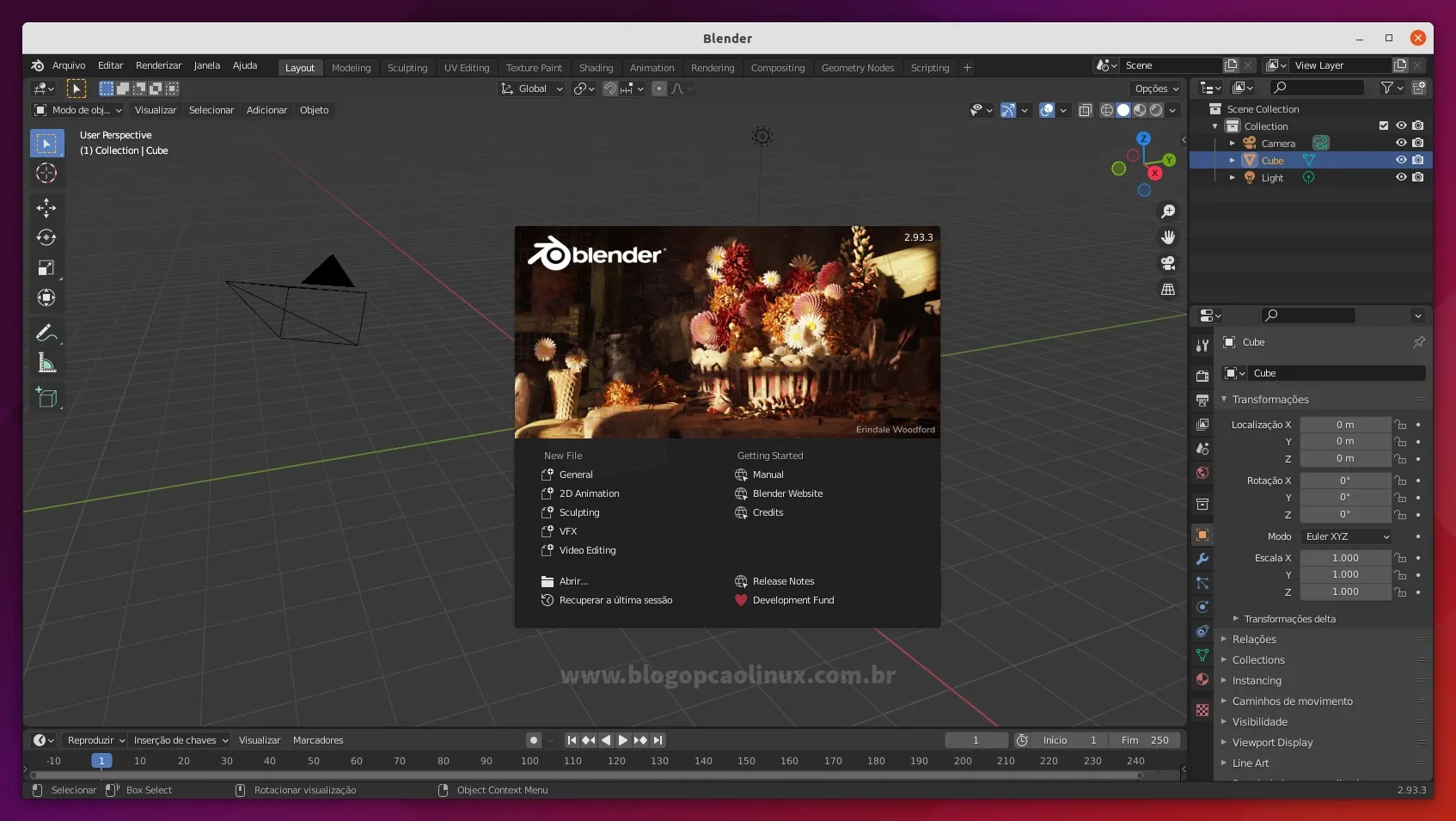
Task: Open the World properties tab
Action: pos(1202,473)
